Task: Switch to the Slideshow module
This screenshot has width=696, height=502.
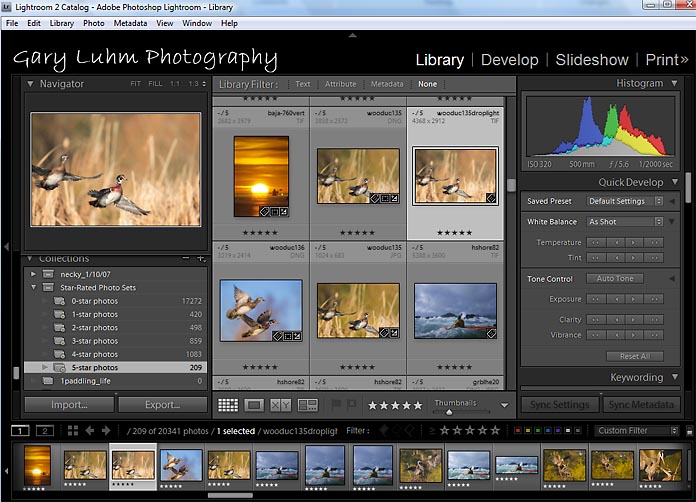Action: coord(592,60)
